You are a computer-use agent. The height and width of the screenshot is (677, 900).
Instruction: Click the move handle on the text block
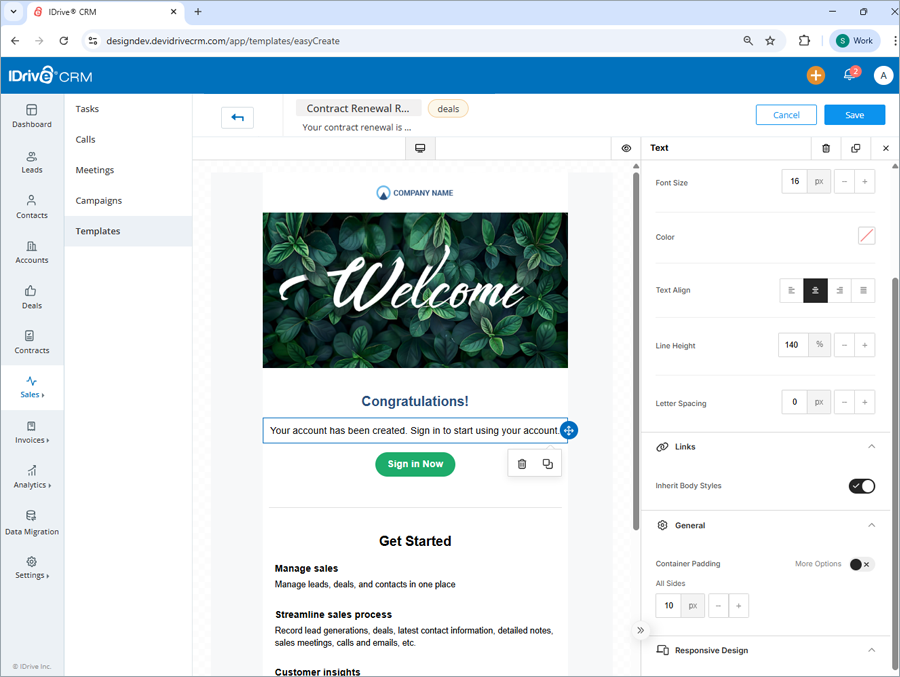click(568, 430)
